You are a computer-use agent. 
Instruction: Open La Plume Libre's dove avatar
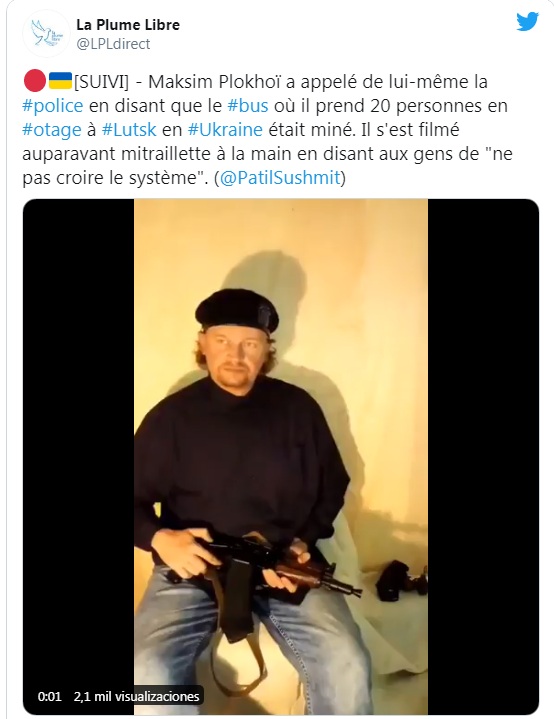tap(46, 33)
